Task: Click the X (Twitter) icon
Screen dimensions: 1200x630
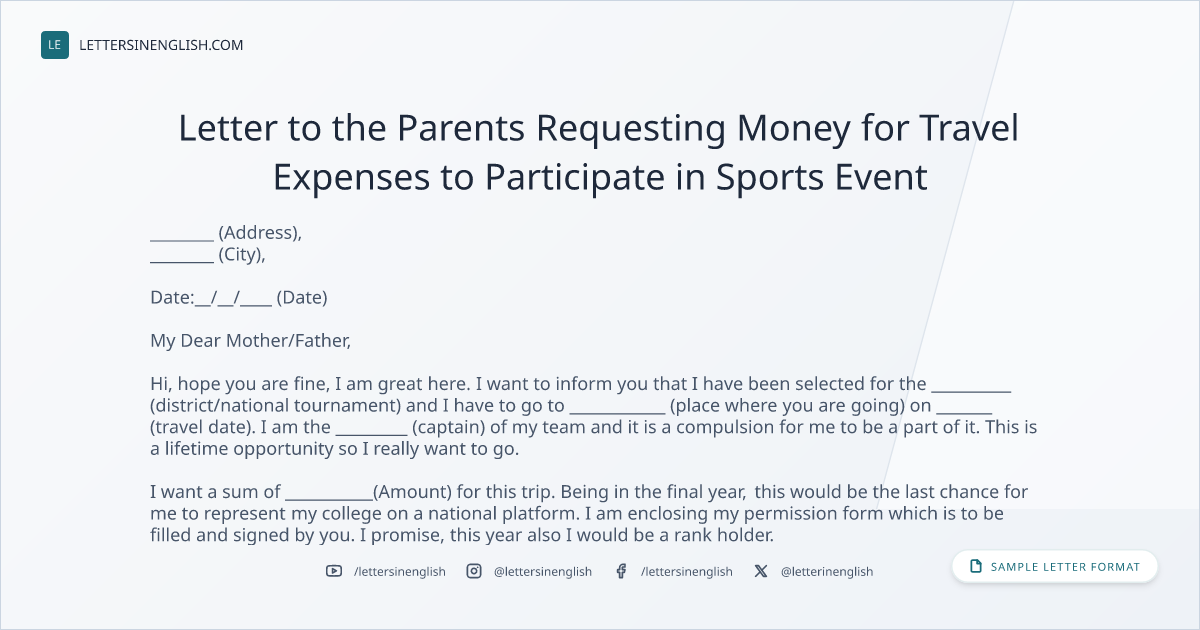Action: pos(761,571)
